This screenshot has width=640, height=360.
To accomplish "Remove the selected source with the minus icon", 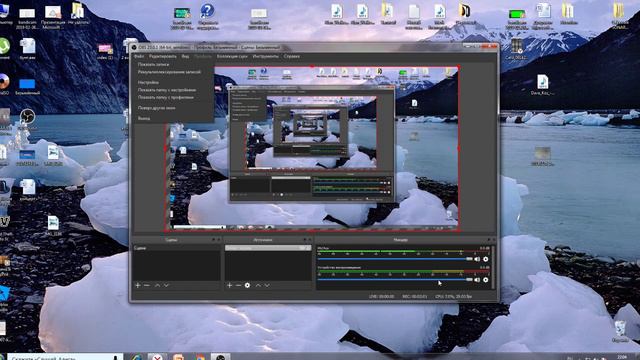I will click(x=238, y=285).
